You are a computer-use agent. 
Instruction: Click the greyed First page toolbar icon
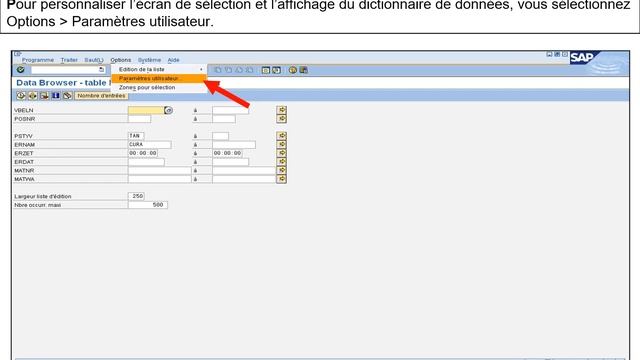click(x=218, y=70)
